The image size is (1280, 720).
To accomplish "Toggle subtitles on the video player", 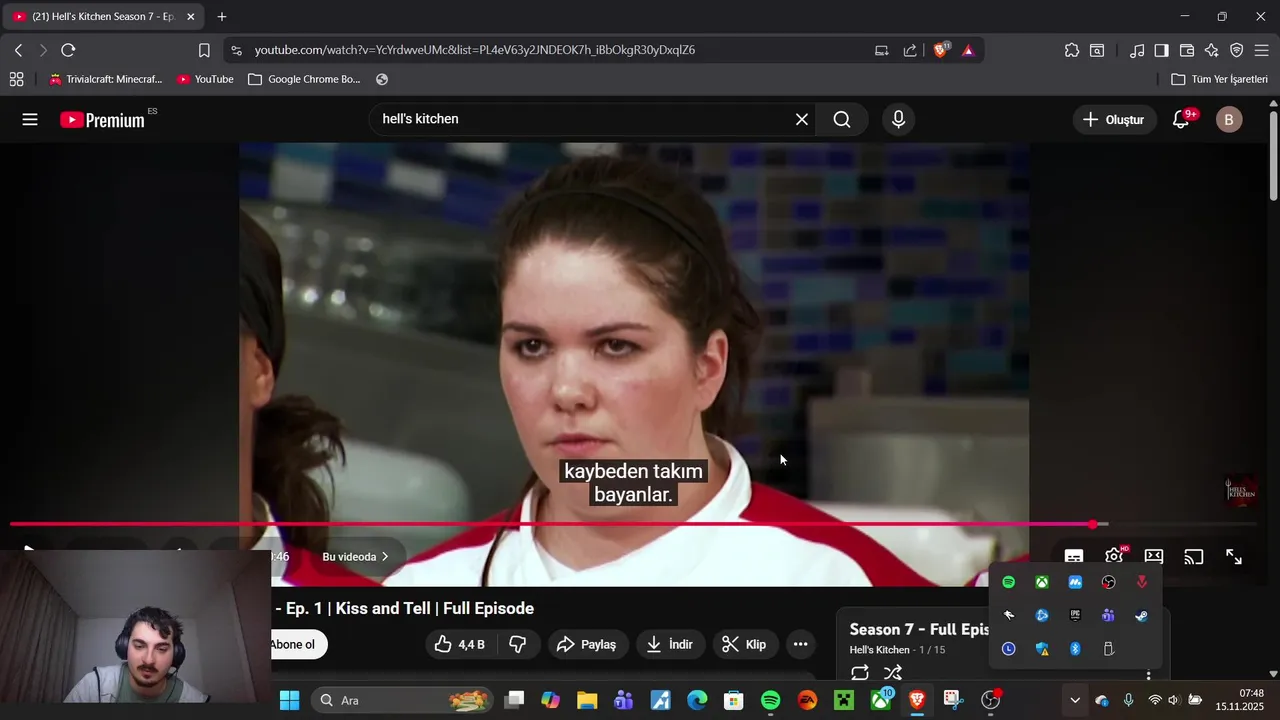I will 1074,557.
